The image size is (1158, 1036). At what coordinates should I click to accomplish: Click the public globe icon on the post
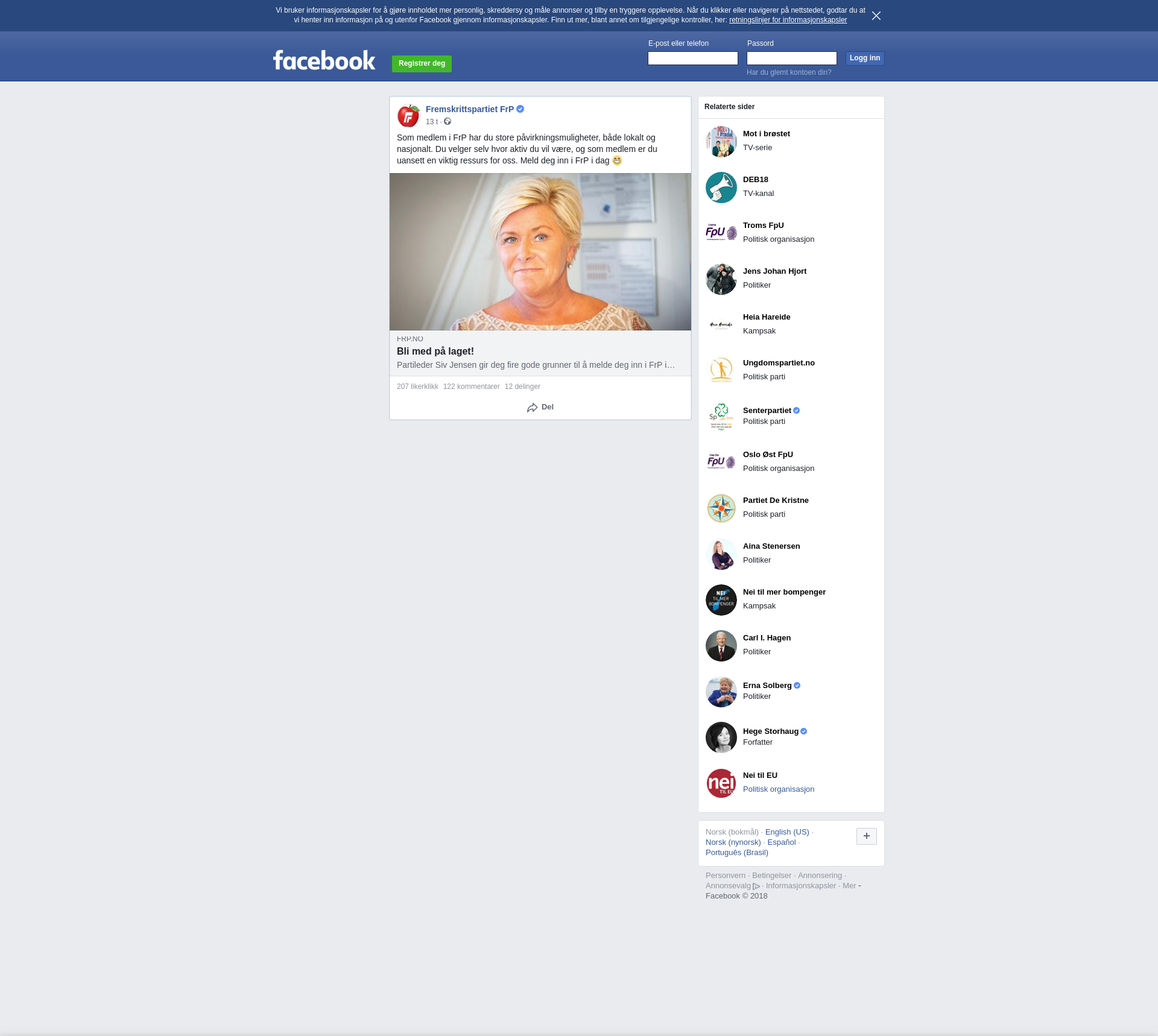pos(448,121)
